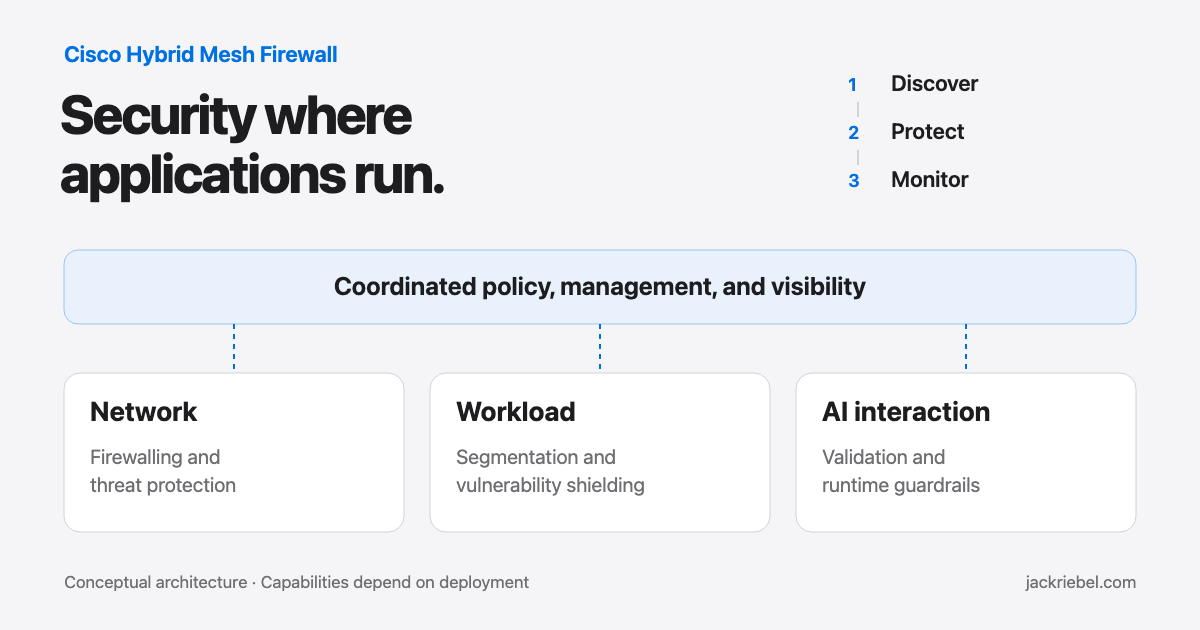The image size is (1200, 630).
Task: Click step number 1 beside Discover
Action: pos(853,85)
